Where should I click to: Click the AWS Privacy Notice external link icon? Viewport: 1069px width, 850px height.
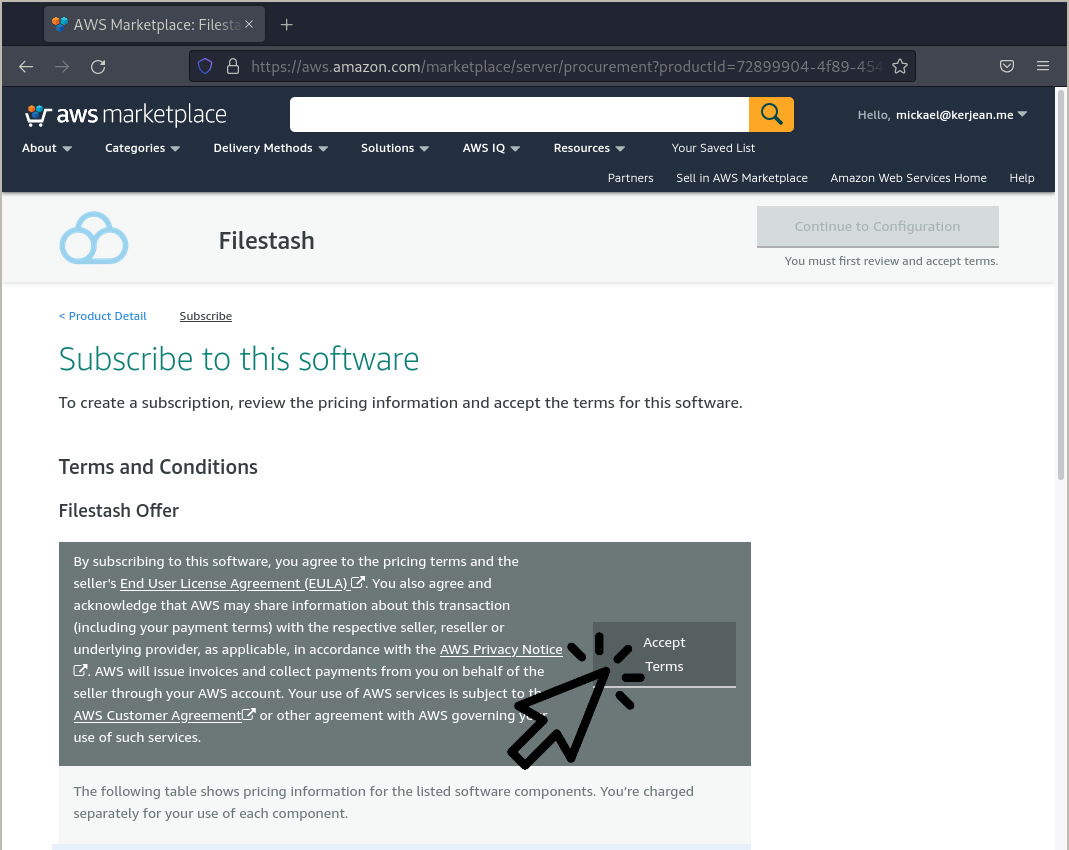point(80,671)
